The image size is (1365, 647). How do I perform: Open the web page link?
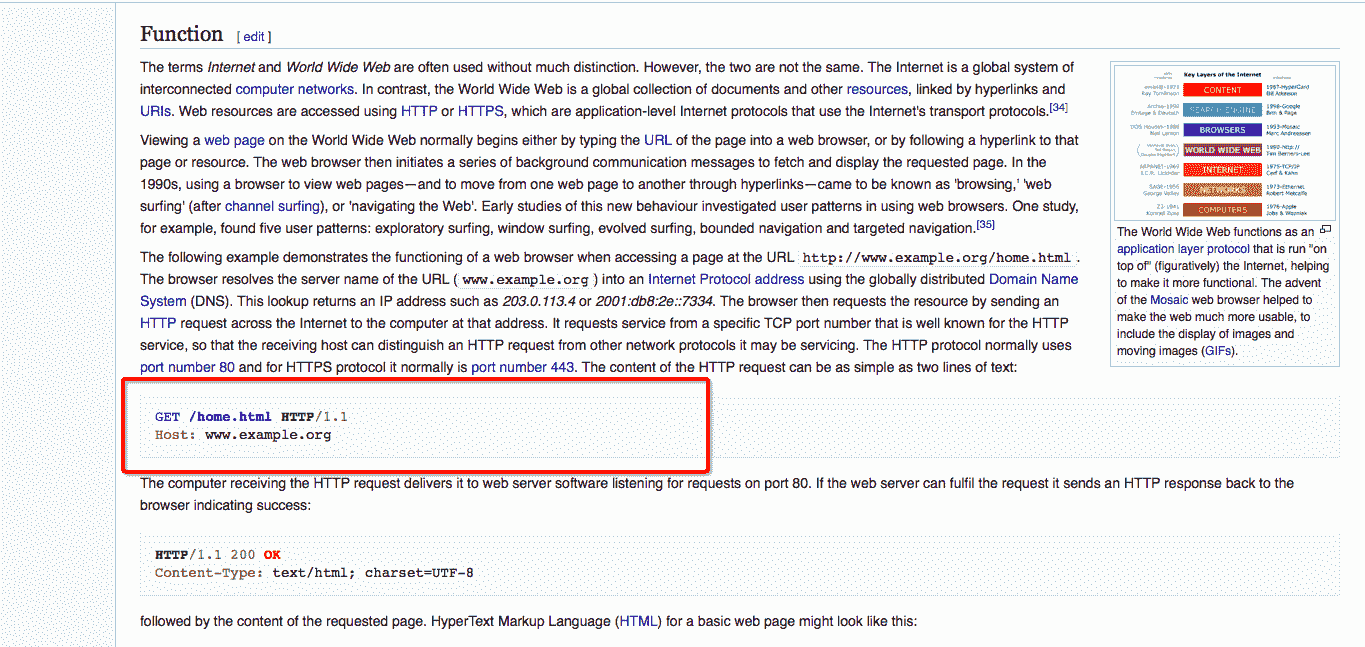(x=234, y=140)
